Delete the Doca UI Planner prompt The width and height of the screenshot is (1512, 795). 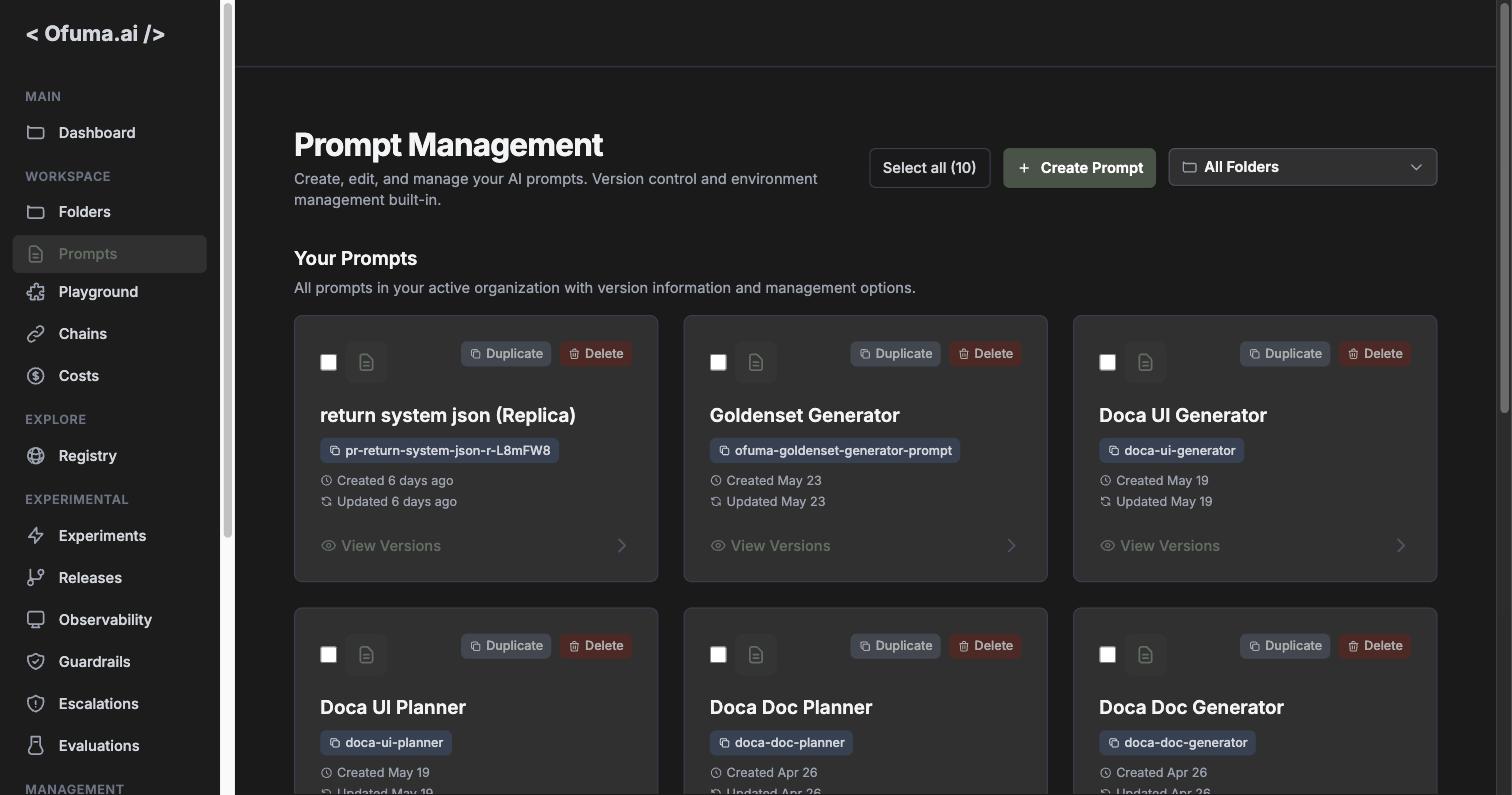click(x=596, y=646)
